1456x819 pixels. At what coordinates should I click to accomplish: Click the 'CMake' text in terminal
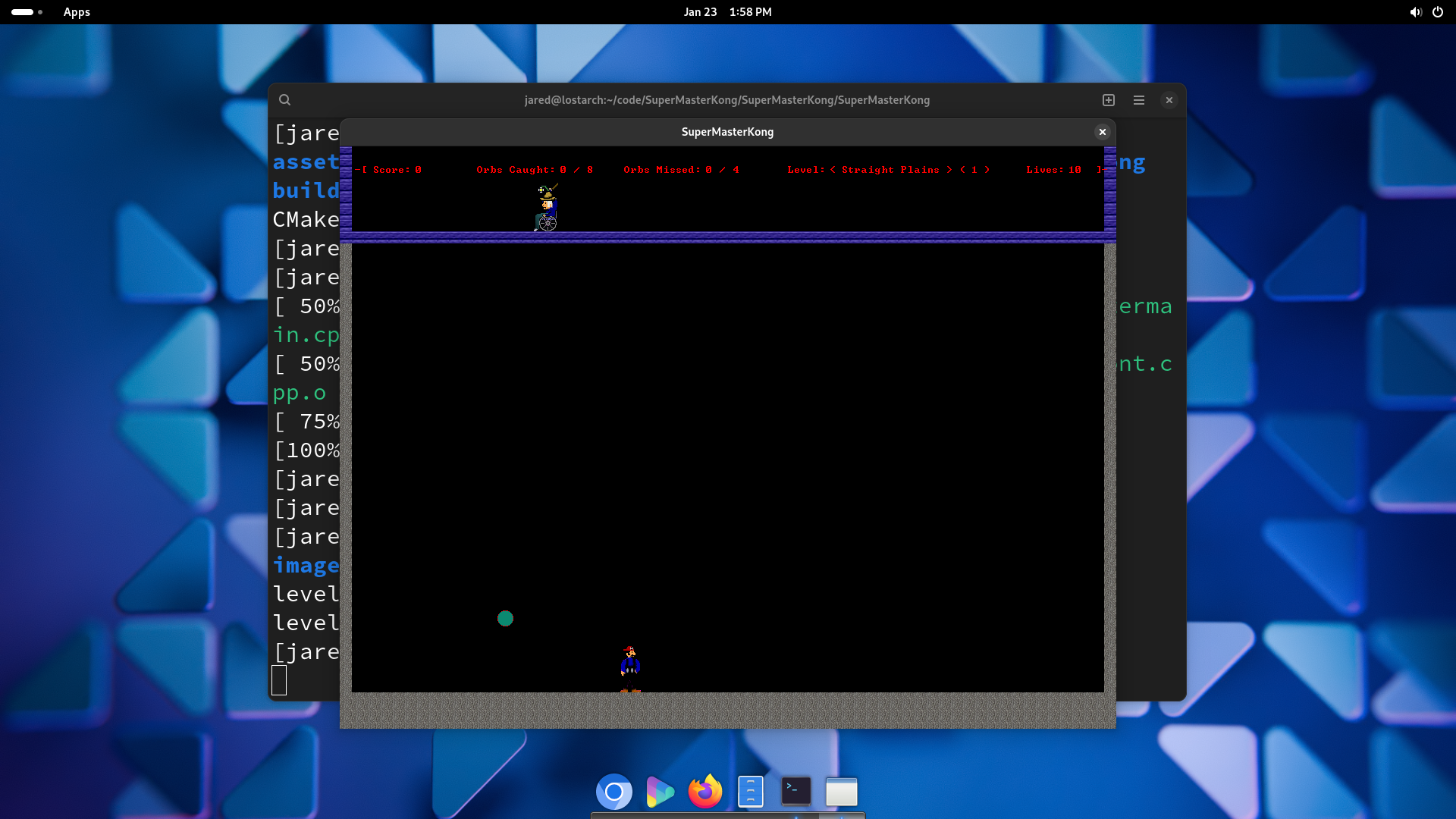(x=306, y=220)
